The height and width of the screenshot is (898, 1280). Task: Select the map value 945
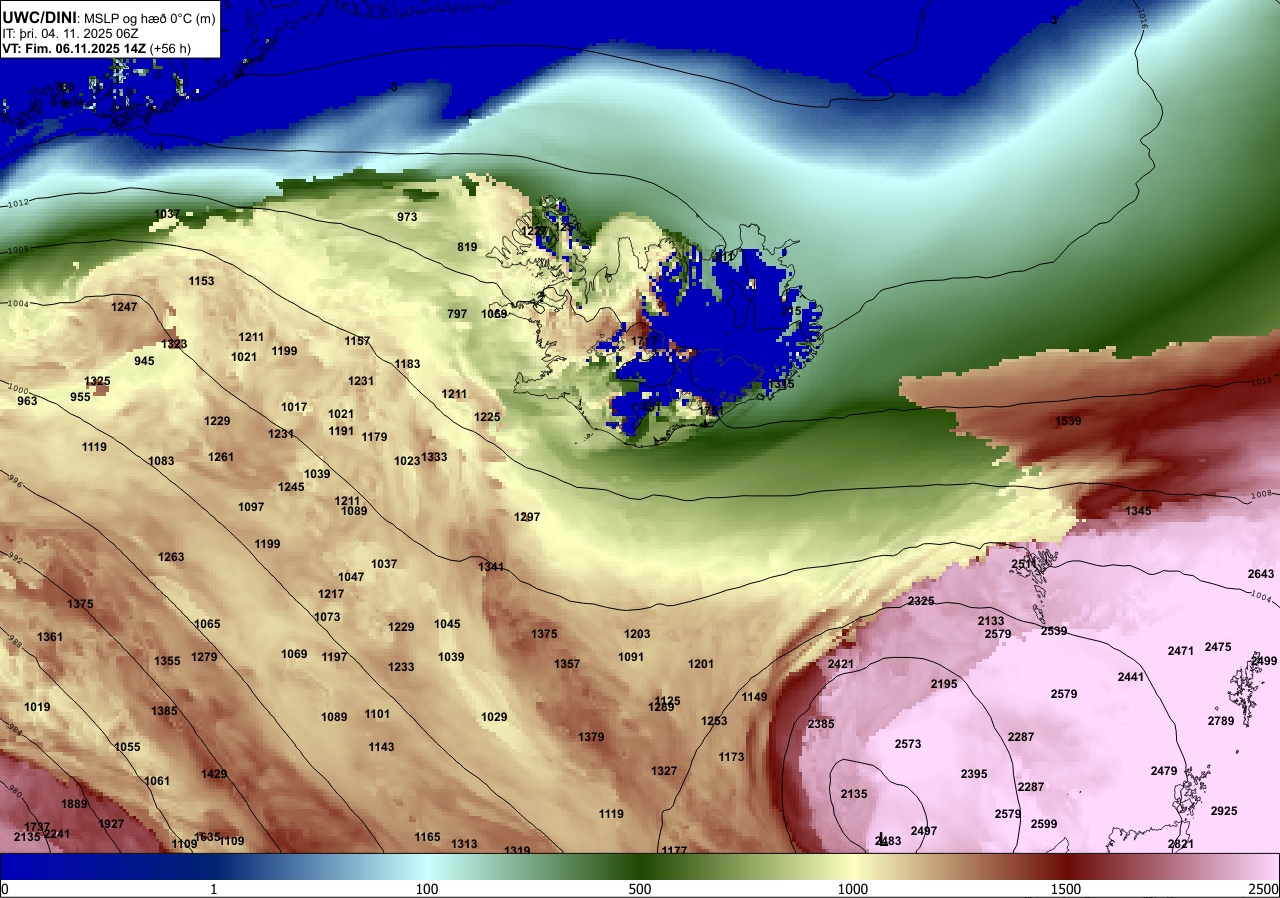144,361
